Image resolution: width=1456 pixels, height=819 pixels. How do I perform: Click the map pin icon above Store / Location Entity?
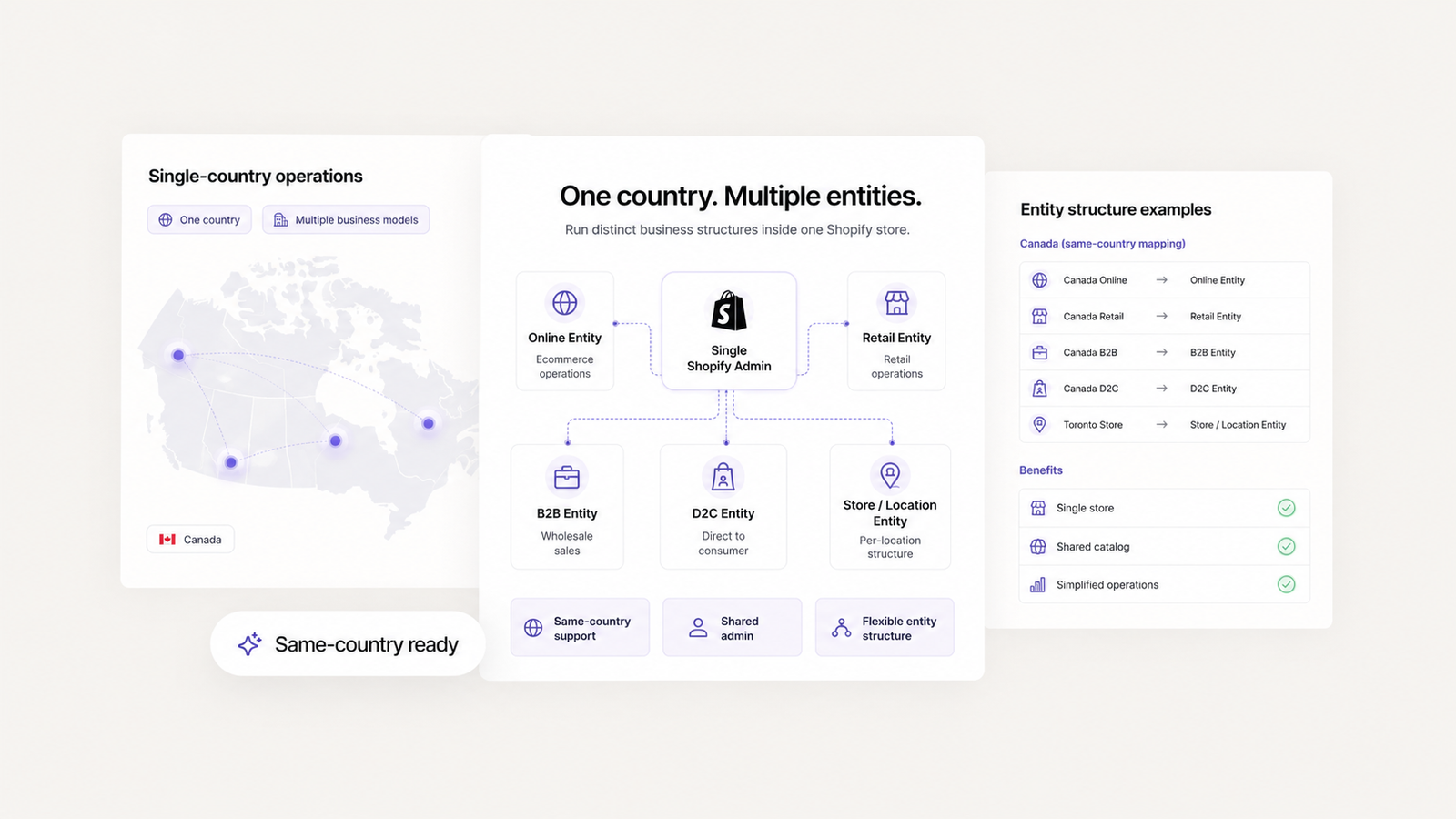click(x=890, y=474)
